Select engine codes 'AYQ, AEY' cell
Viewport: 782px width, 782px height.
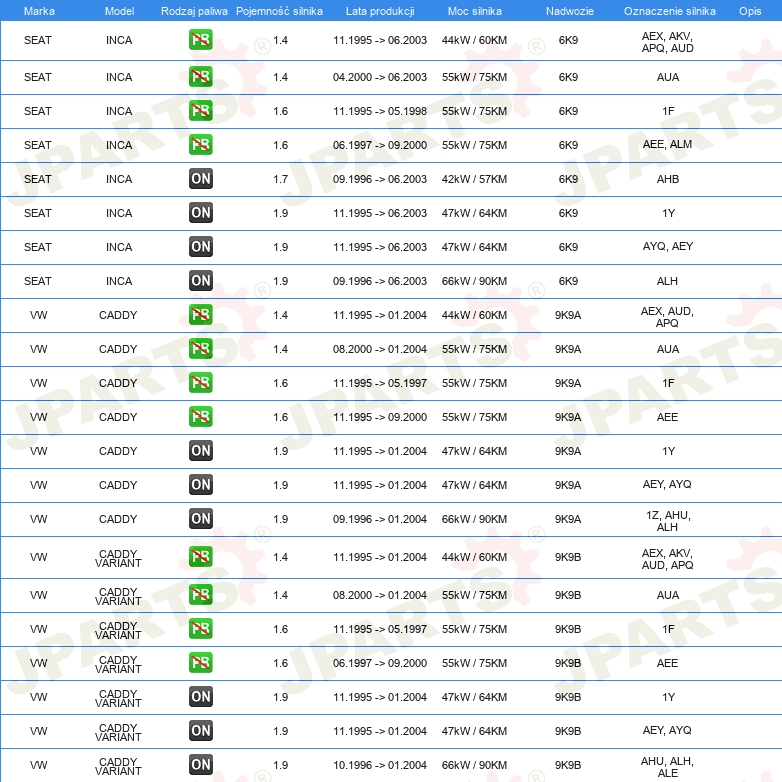[668, 246]
